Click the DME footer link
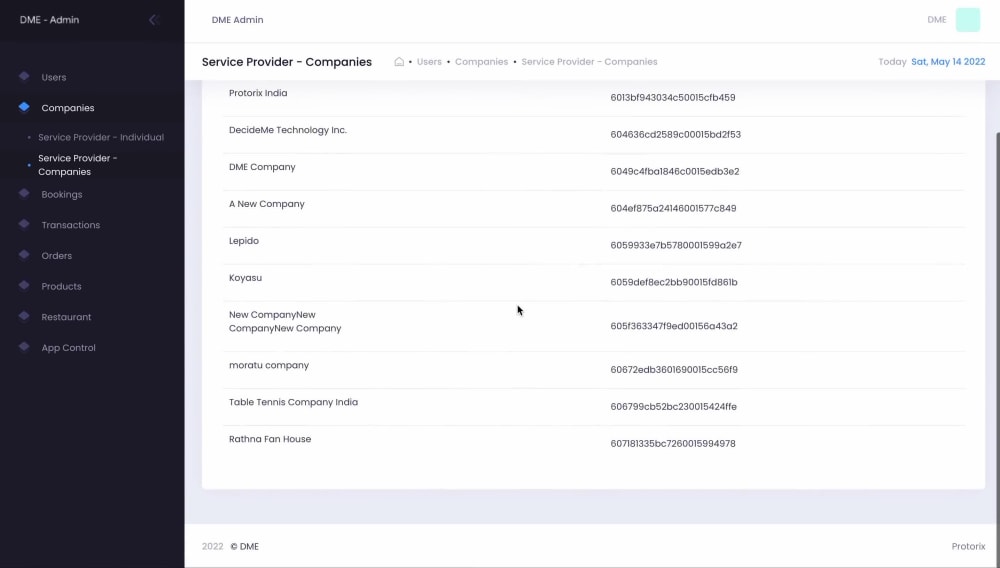This screenshot has width=1000, height=568. click(245, 546)
